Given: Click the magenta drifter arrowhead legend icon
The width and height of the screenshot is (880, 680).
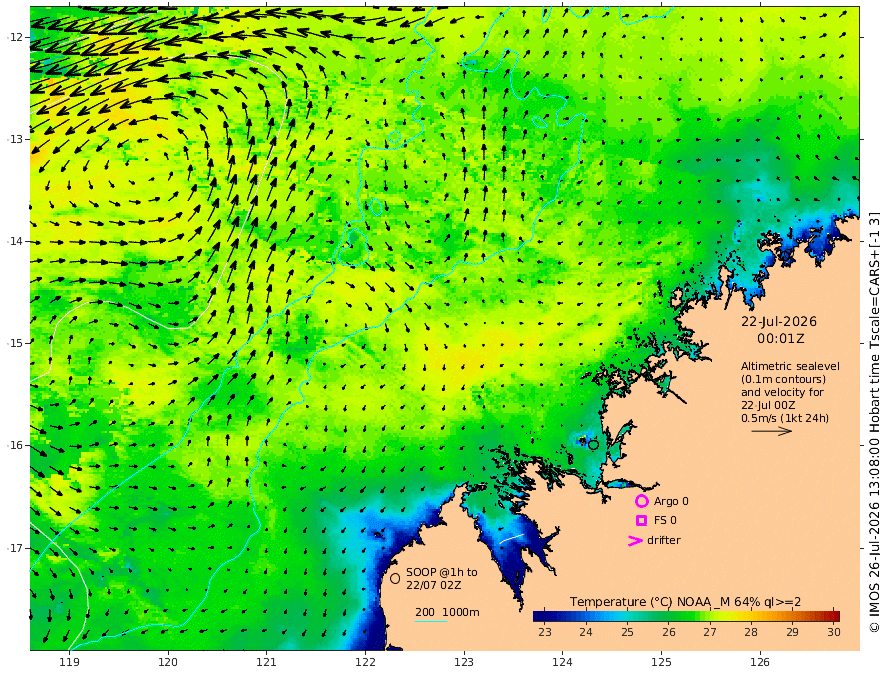Looking at the screenshot, I should tap(635, 540).
